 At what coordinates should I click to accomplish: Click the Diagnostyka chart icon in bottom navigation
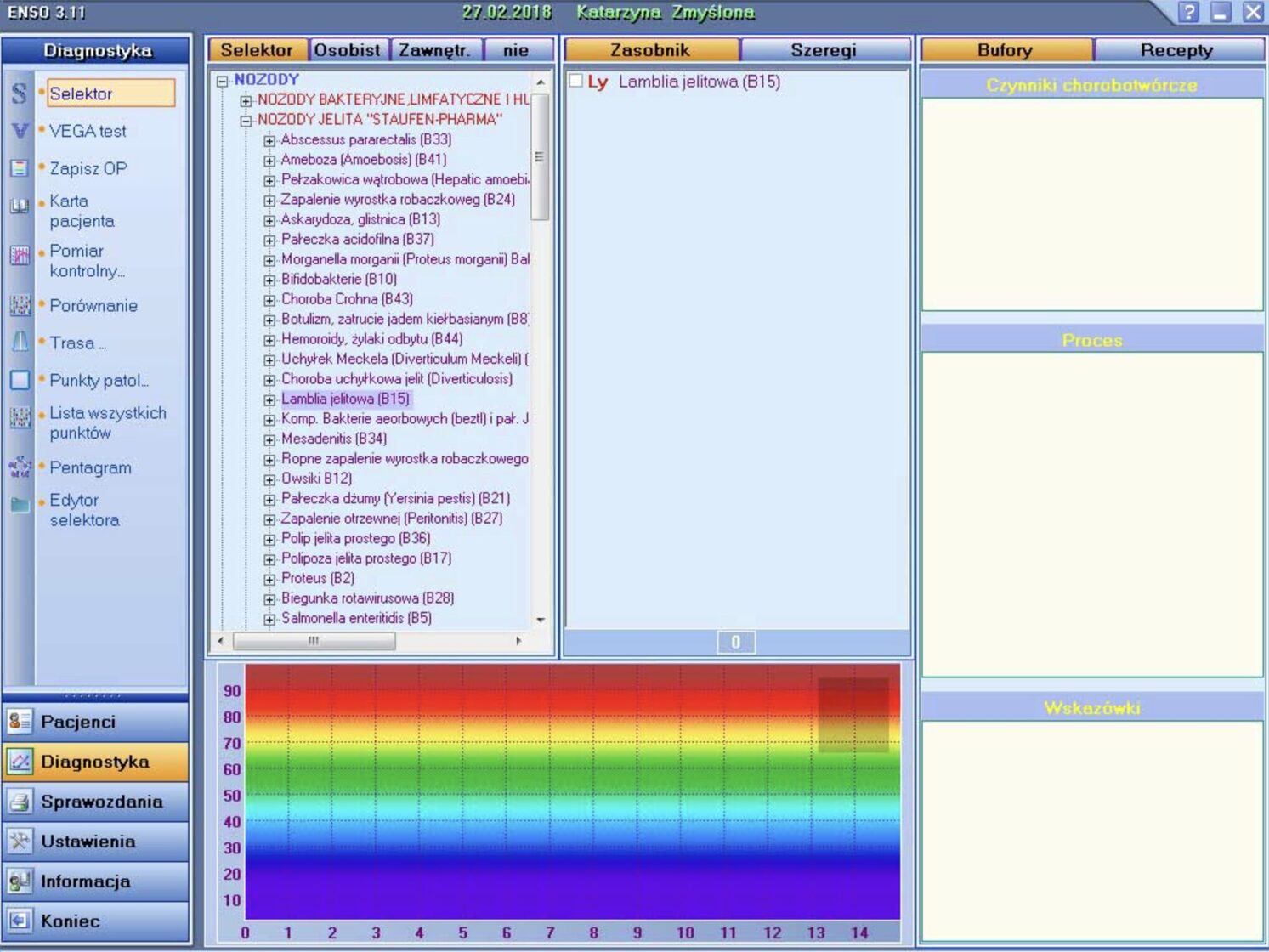(19, 762)
